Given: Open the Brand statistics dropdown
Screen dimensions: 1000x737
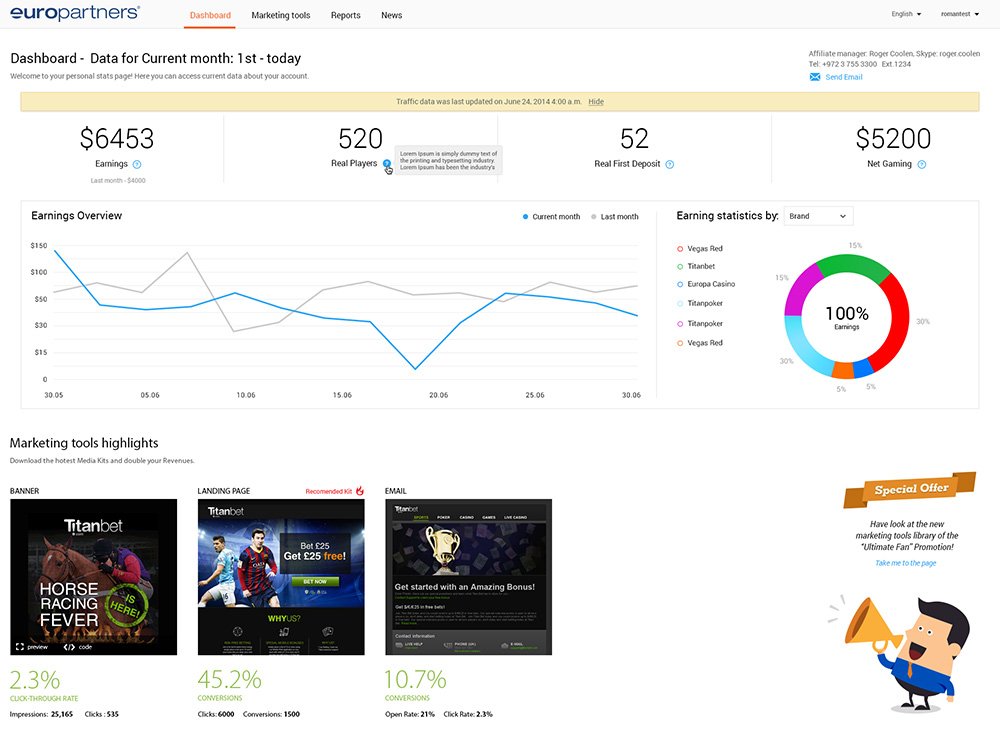Looking at the screenshot, I should click(818, 216).
